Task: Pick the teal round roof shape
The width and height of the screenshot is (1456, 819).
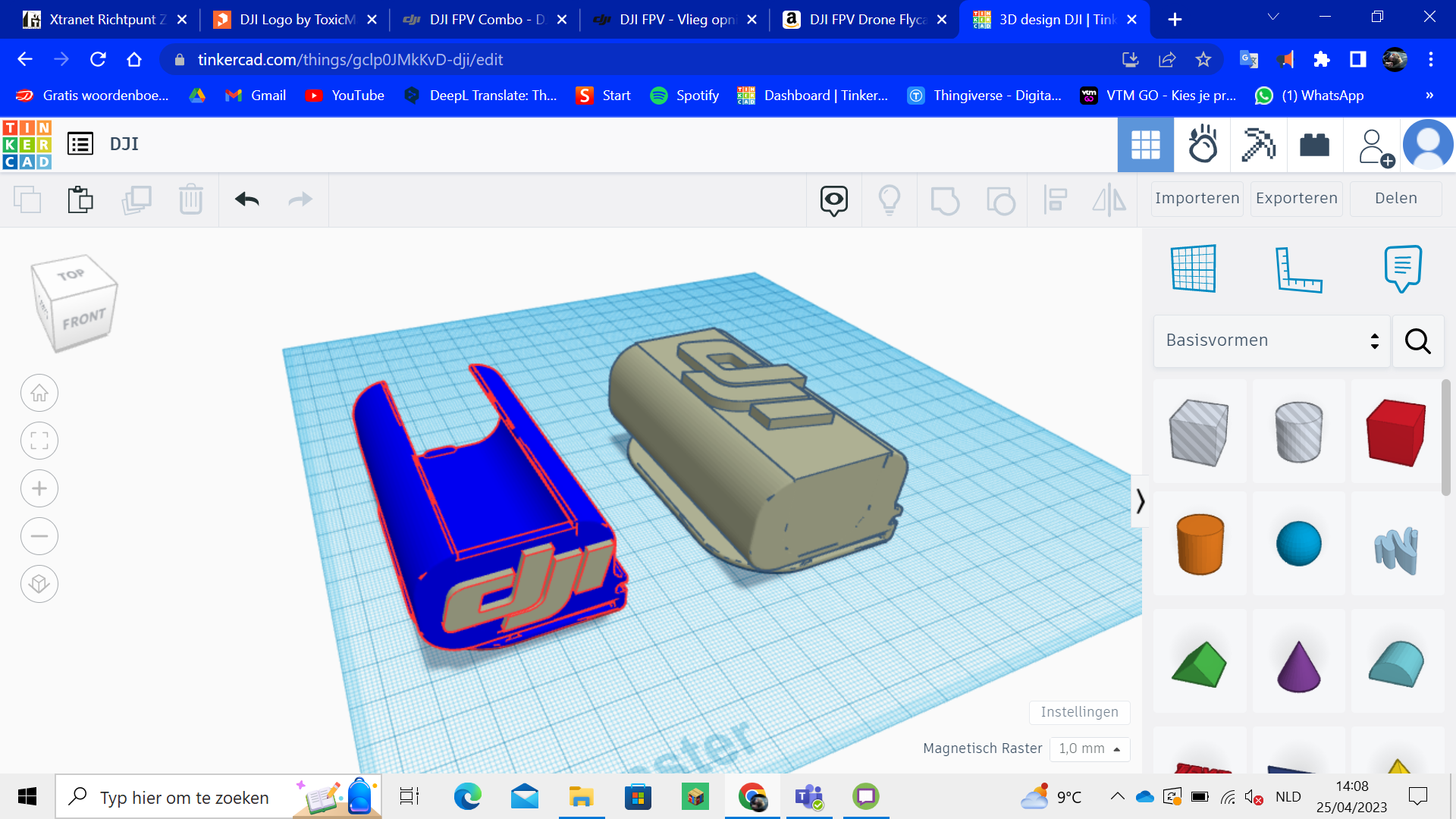Action: [x=1396, y=664]
